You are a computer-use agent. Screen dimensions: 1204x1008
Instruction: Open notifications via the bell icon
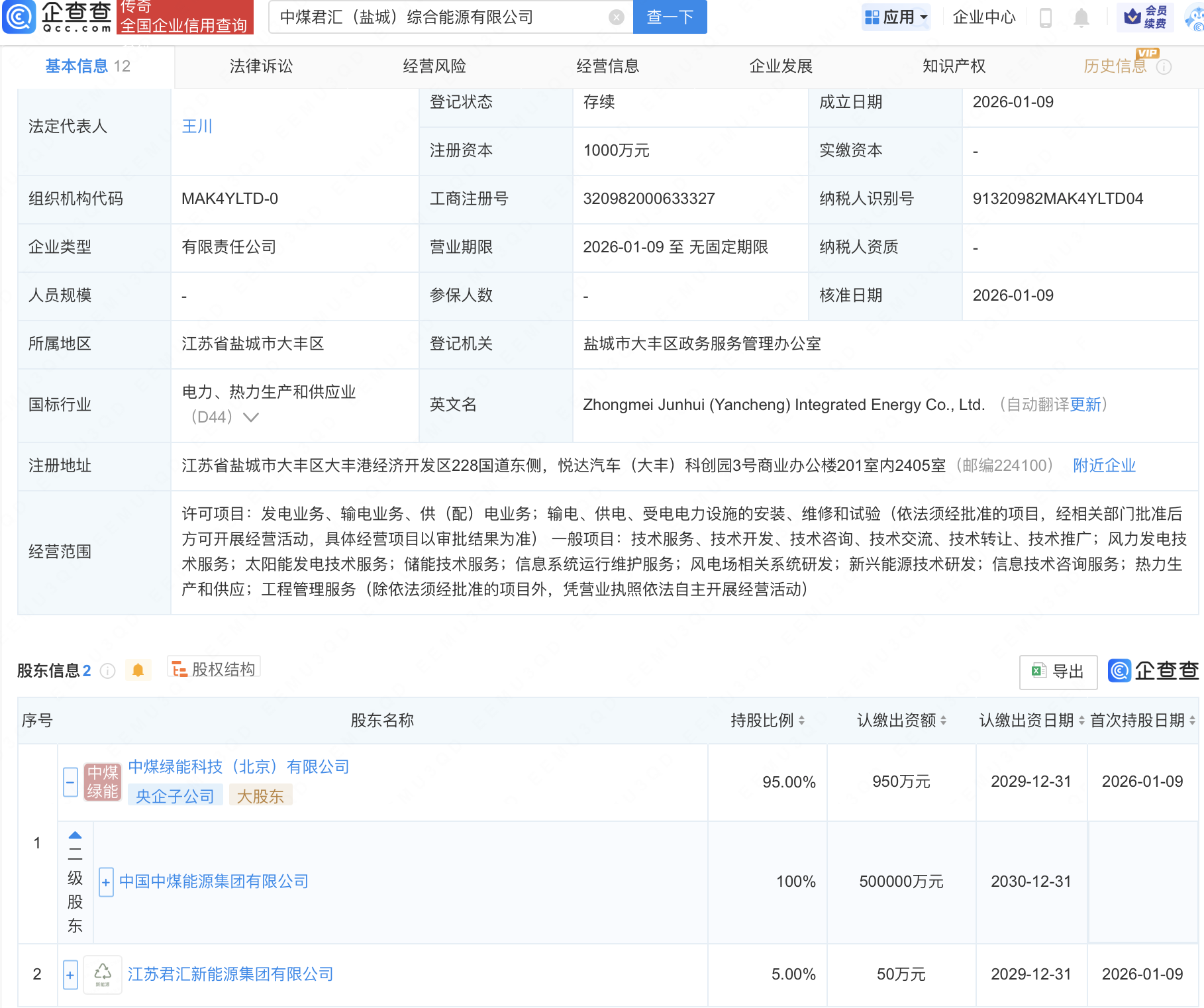(1081, 17)
